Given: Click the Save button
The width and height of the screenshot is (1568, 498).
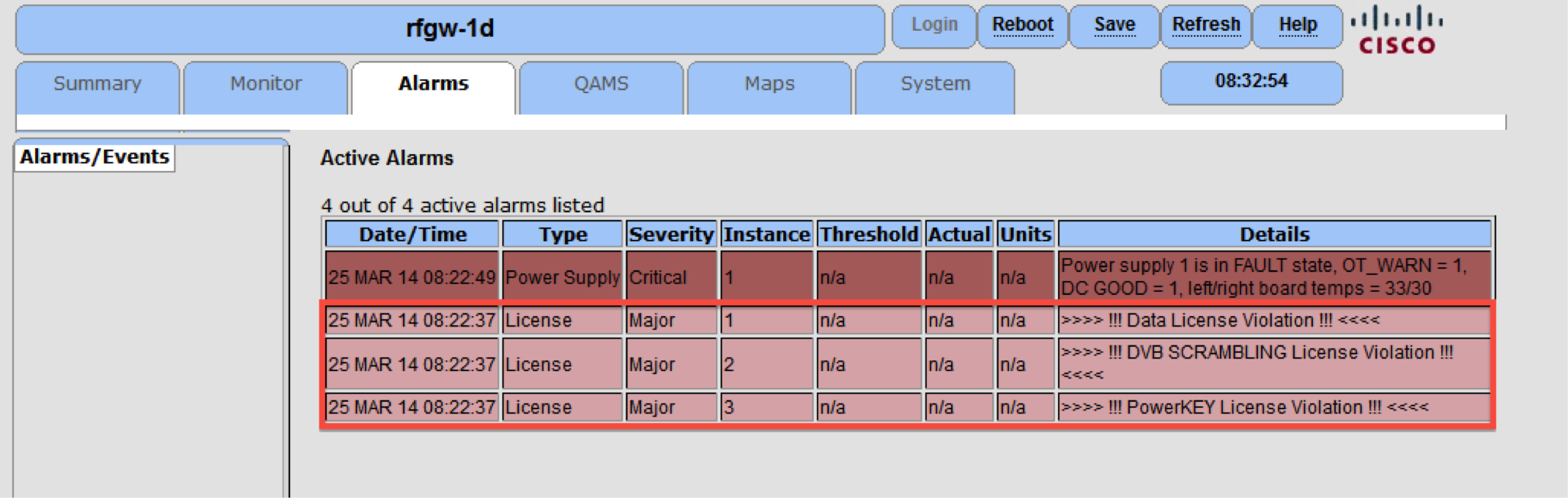Looking at the screenshot, I should click(1114, 26).
